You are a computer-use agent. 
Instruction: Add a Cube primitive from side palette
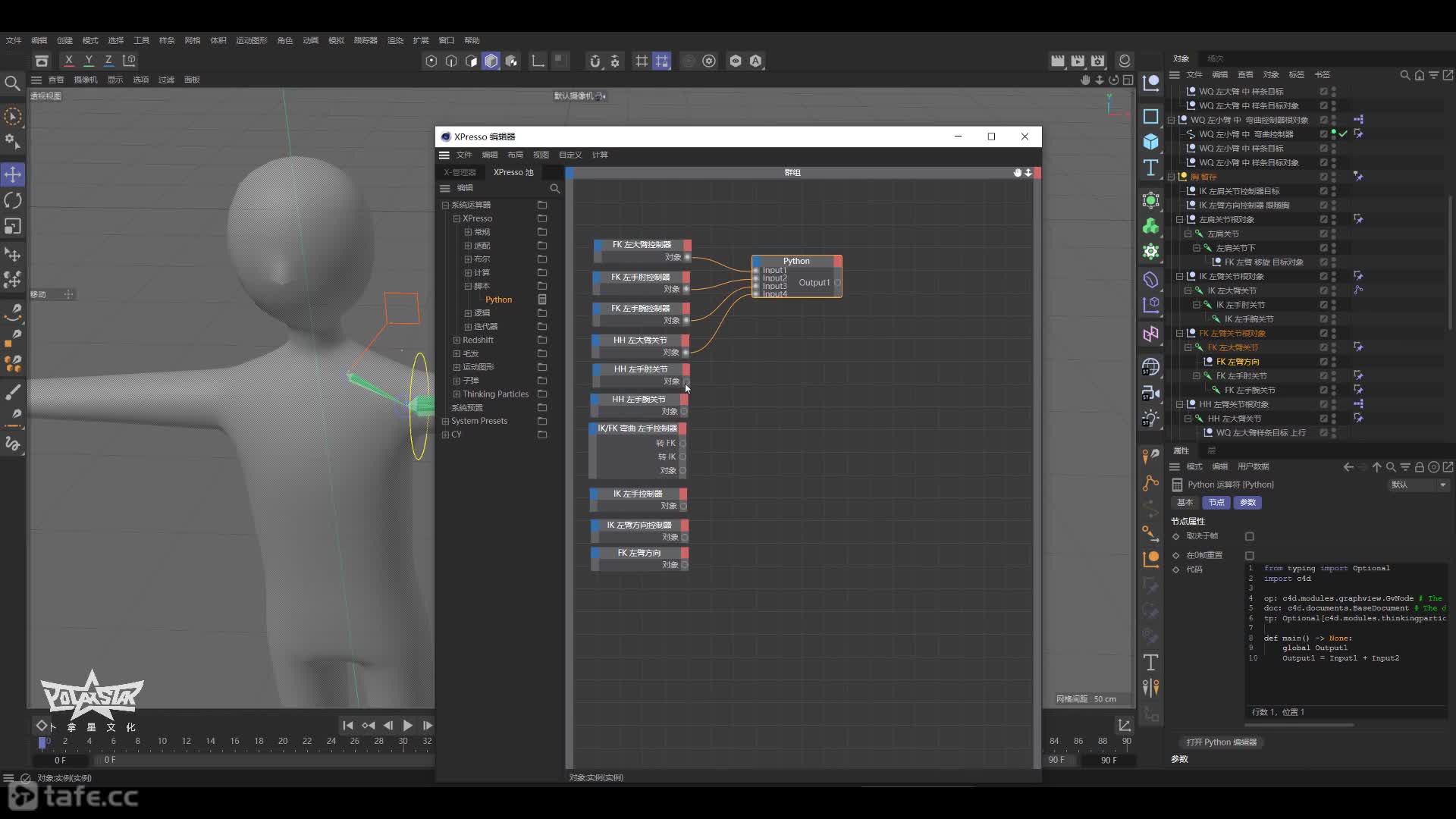(1151, 142)
